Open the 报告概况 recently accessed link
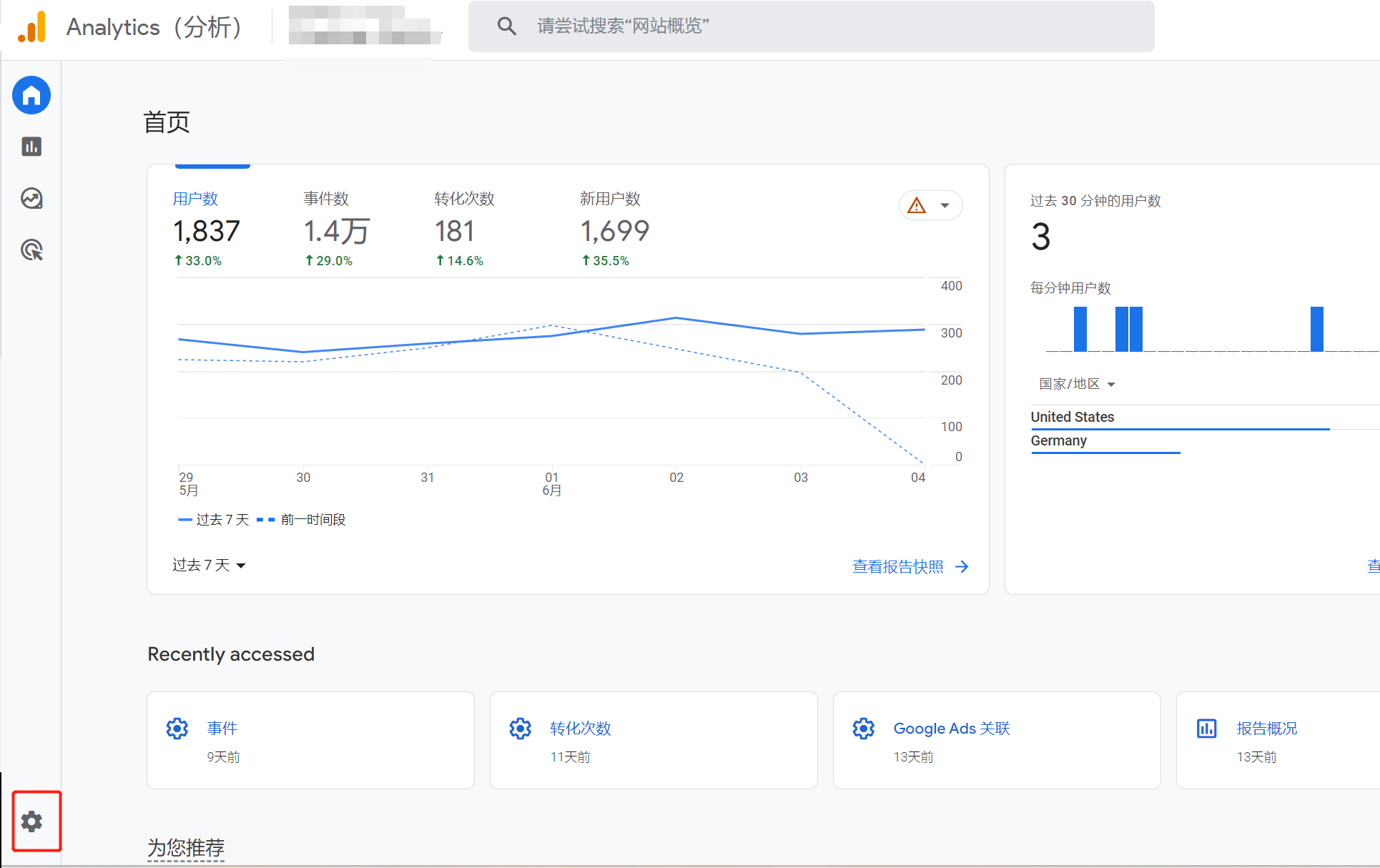 (x=1267, y=728)
